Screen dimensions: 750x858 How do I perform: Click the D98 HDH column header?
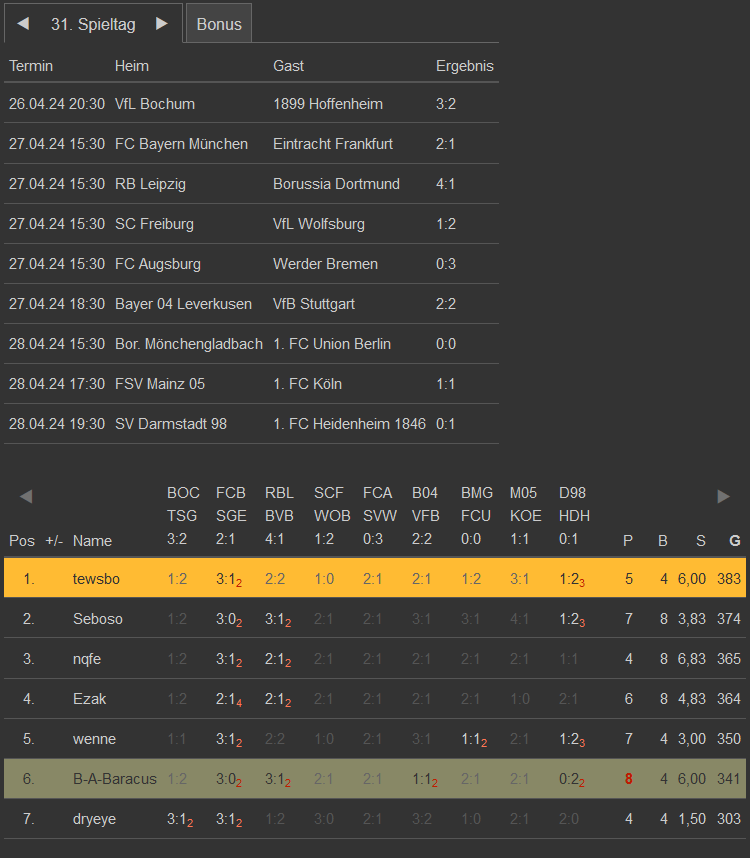(x=574, y=516)
